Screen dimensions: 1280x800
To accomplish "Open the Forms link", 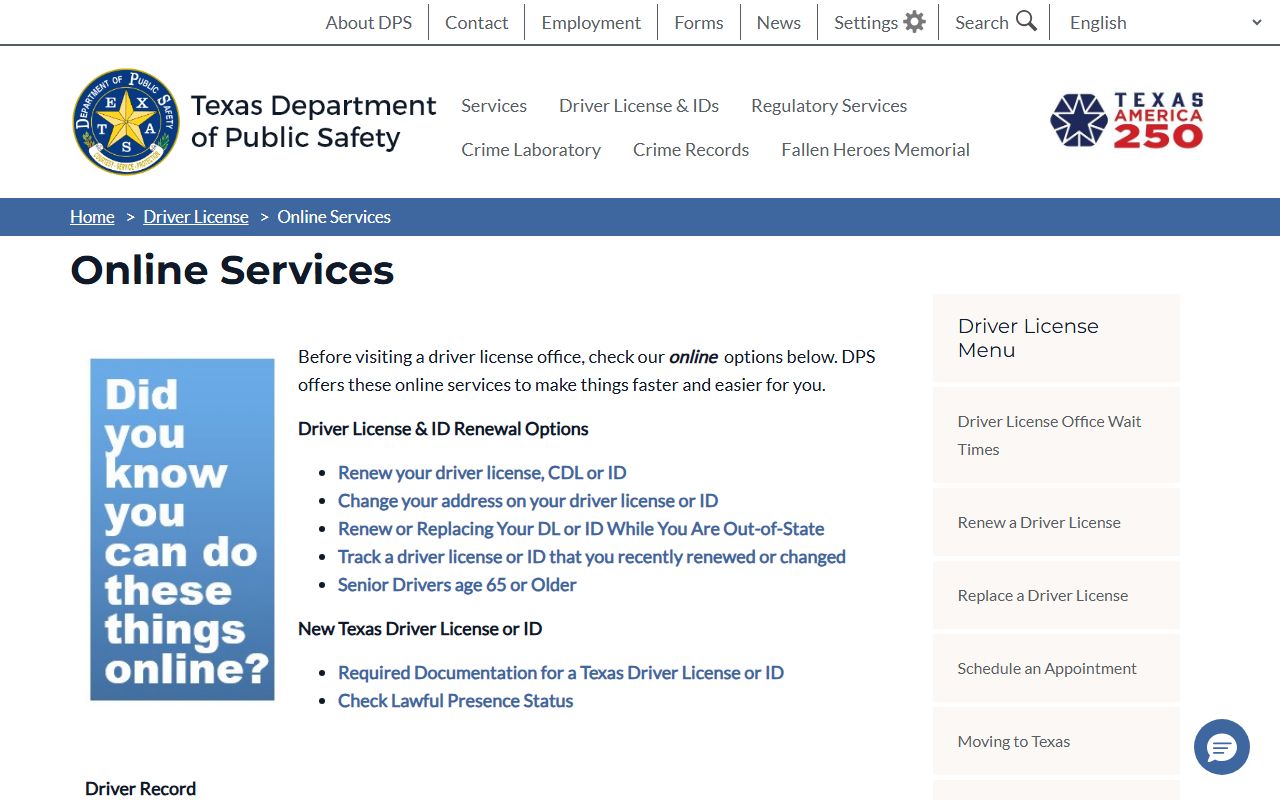I will click(x=699, y=22).
